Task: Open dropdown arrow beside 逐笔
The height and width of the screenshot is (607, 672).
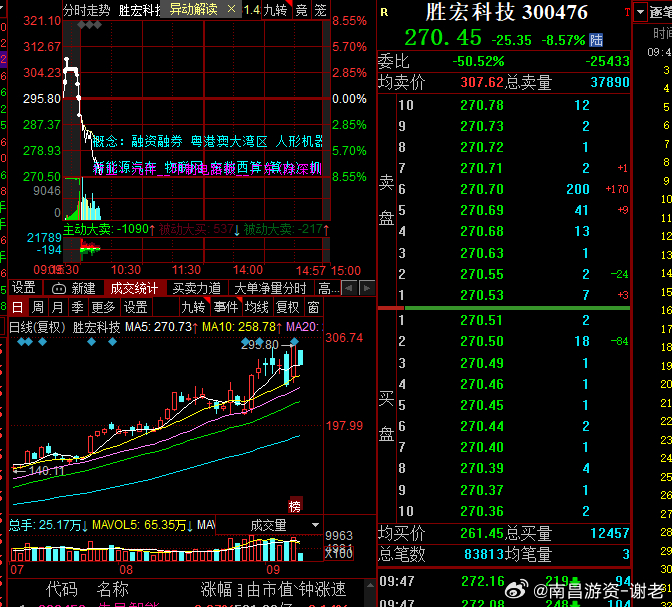Action: [640, 12]
